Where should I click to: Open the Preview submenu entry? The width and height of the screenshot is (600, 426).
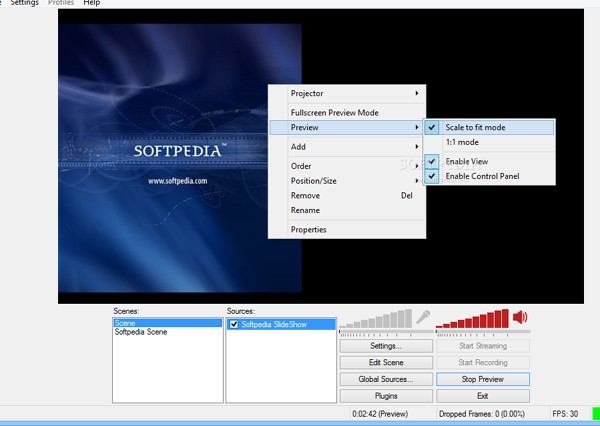tap(347, 127)
